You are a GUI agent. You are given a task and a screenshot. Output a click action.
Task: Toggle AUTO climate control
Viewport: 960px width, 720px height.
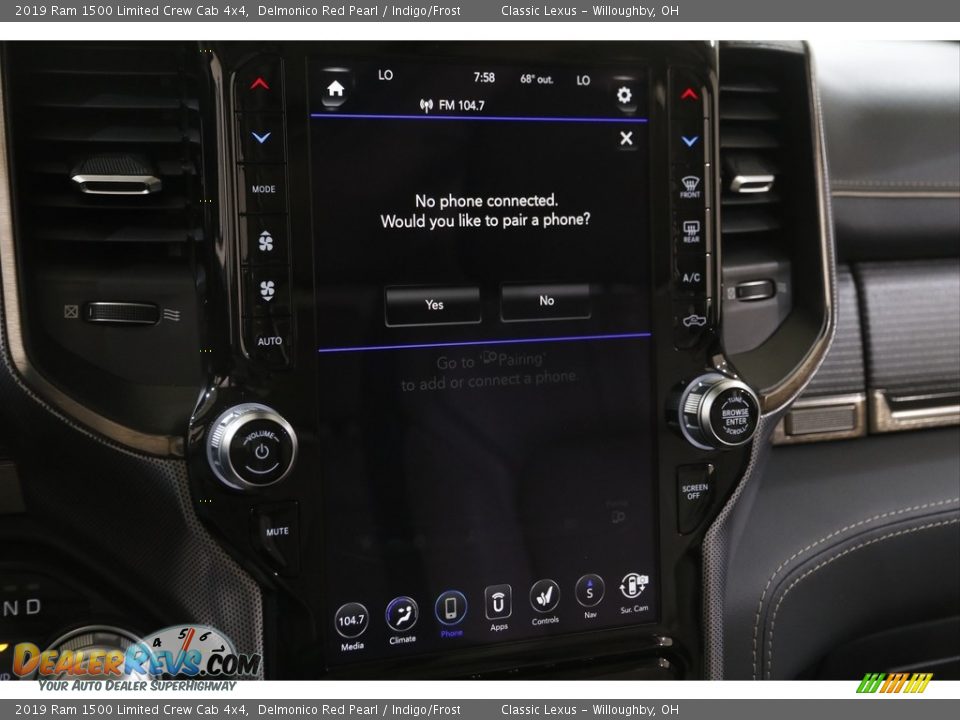click(269, 341)
